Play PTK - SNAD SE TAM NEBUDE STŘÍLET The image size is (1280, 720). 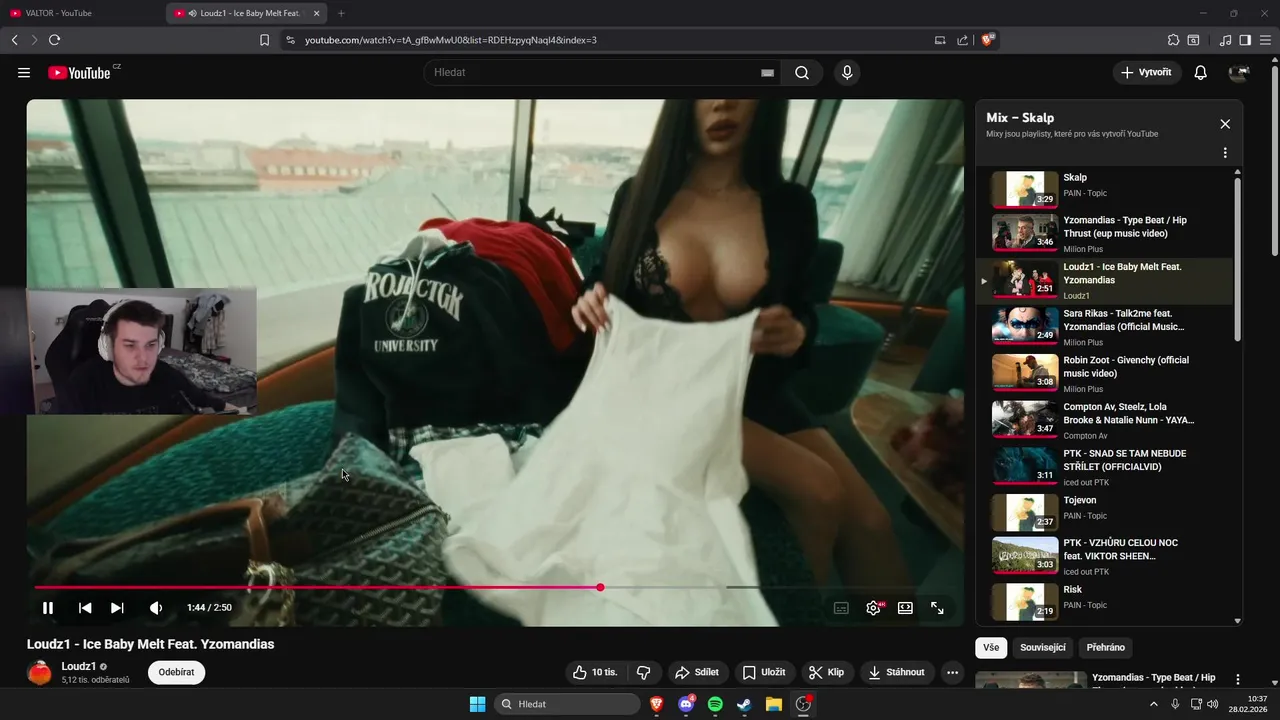1105,467
